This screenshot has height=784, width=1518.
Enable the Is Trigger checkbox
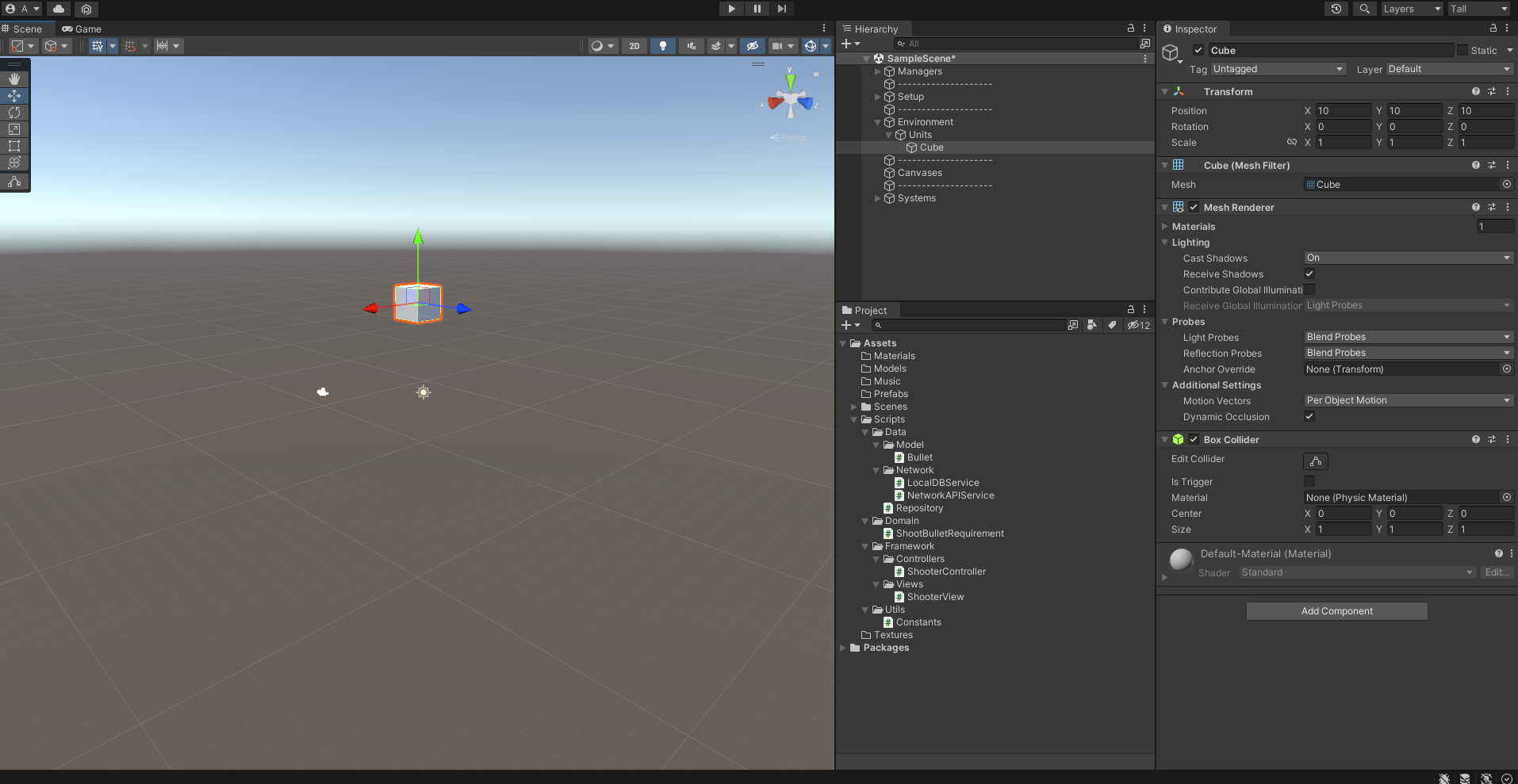[1309, 481]
